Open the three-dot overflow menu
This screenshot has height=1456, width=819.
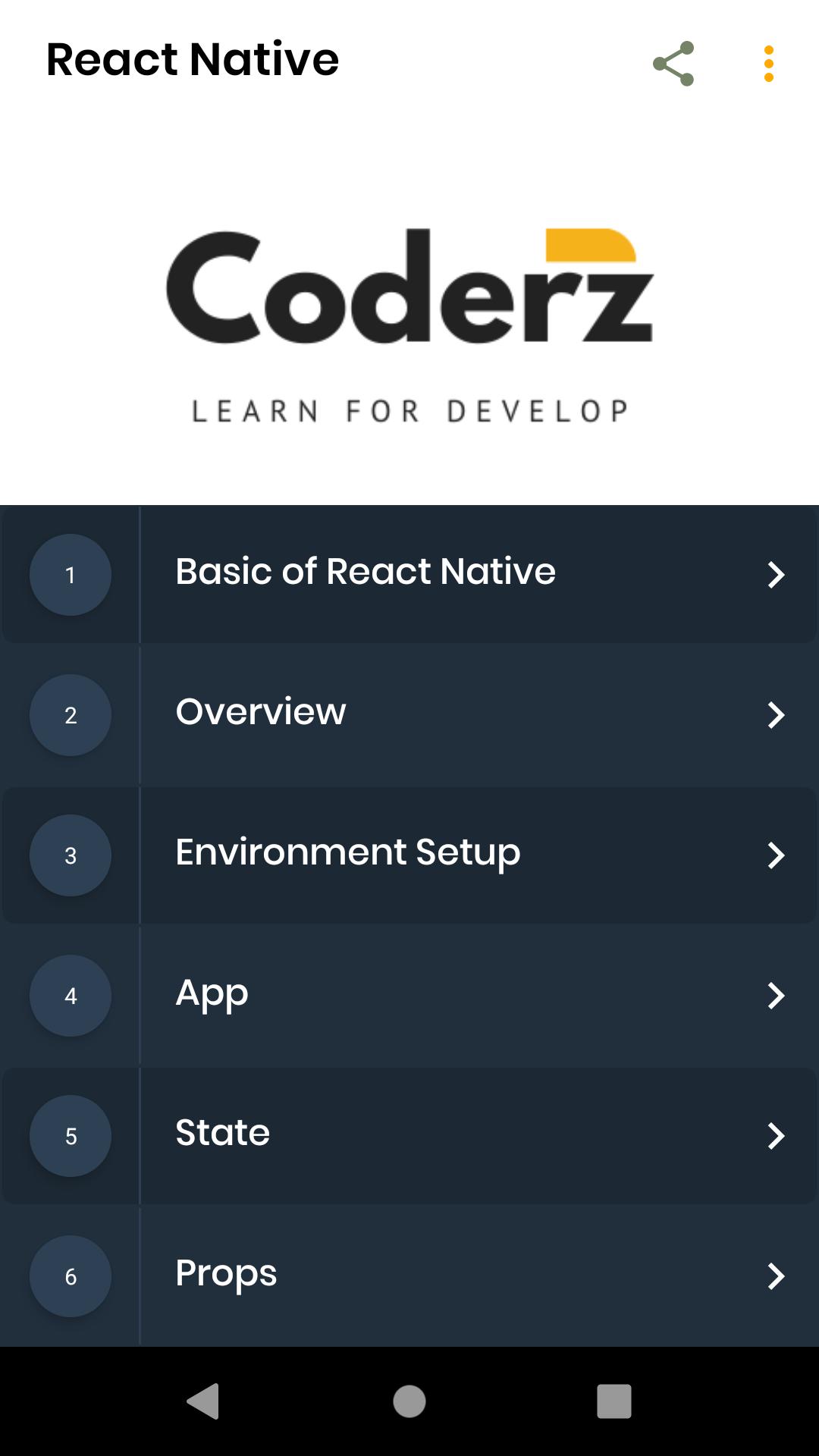point(768,64)
